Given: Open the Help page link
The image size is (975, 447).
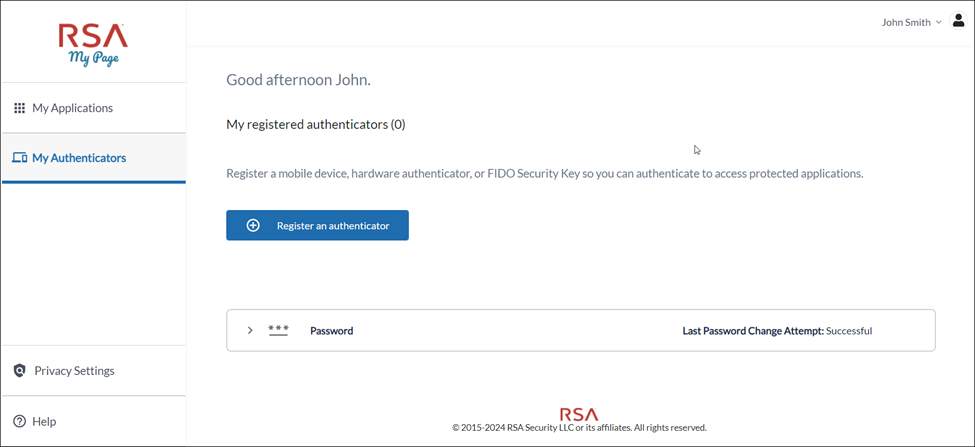Looking at the screenshot, I should (44, 422).
